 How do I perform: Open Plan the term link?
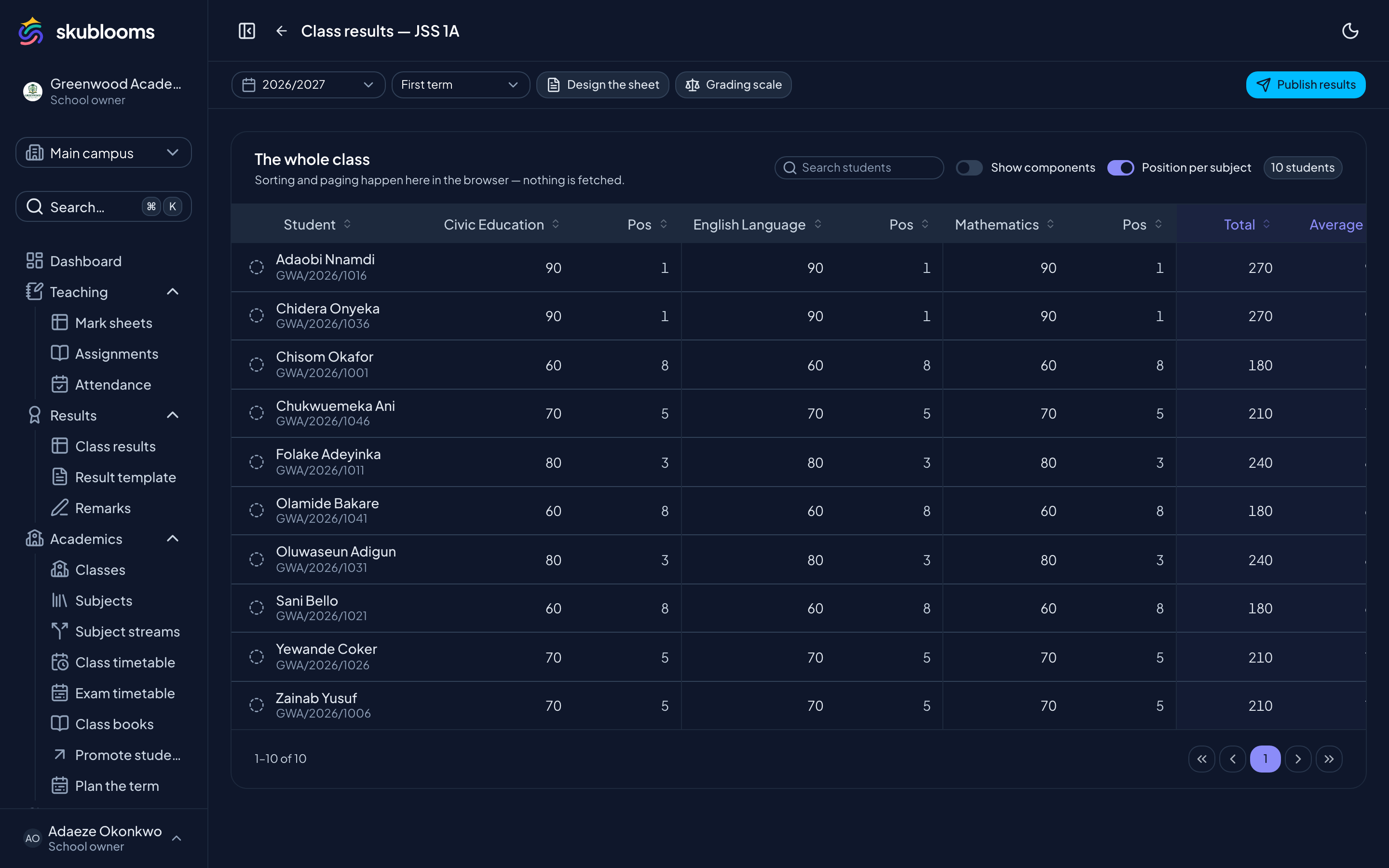point(117,786)
